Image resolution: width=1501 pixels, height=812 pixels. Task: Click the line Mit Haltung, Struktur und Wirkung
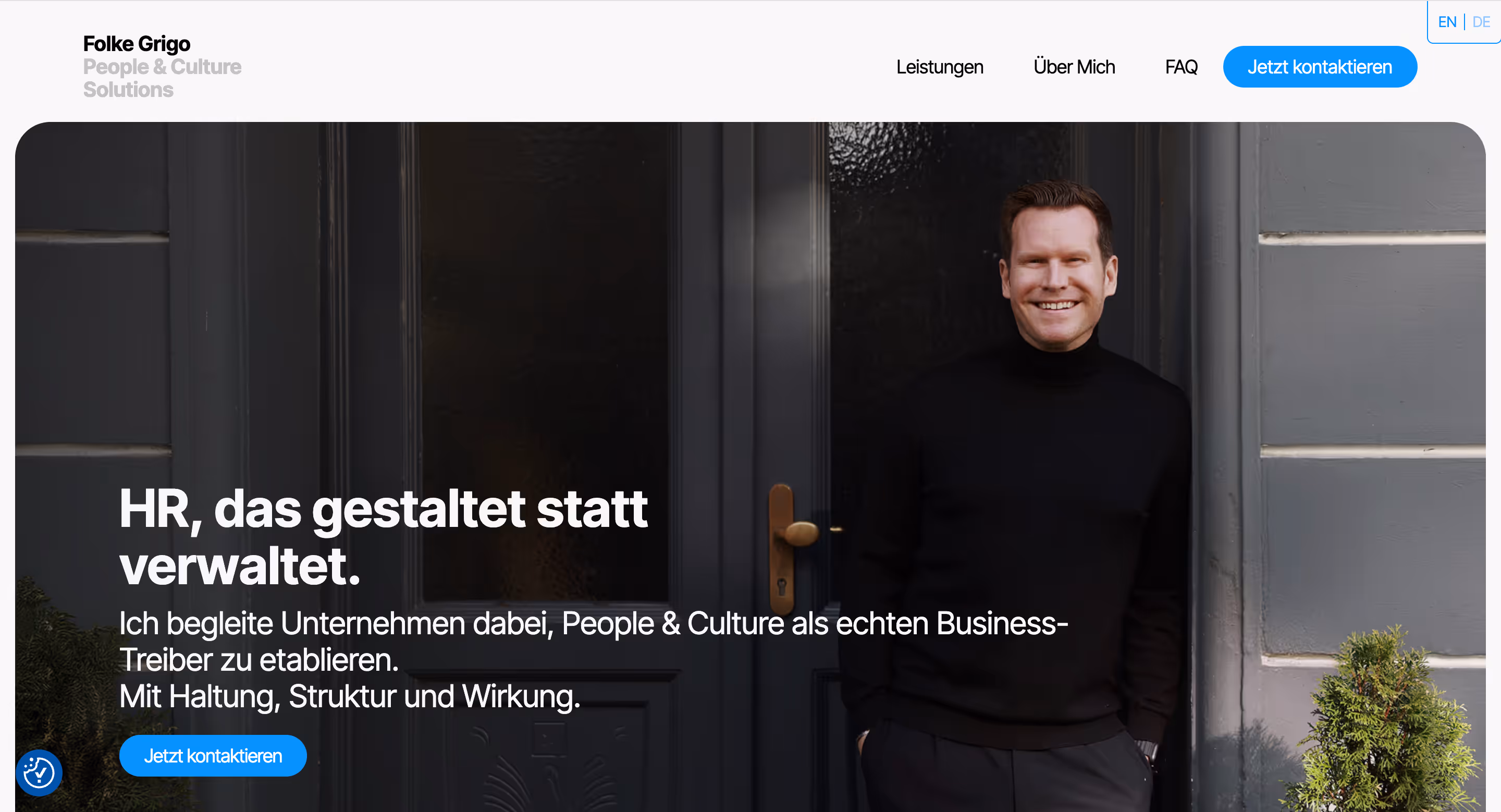[x=350, y=695]
